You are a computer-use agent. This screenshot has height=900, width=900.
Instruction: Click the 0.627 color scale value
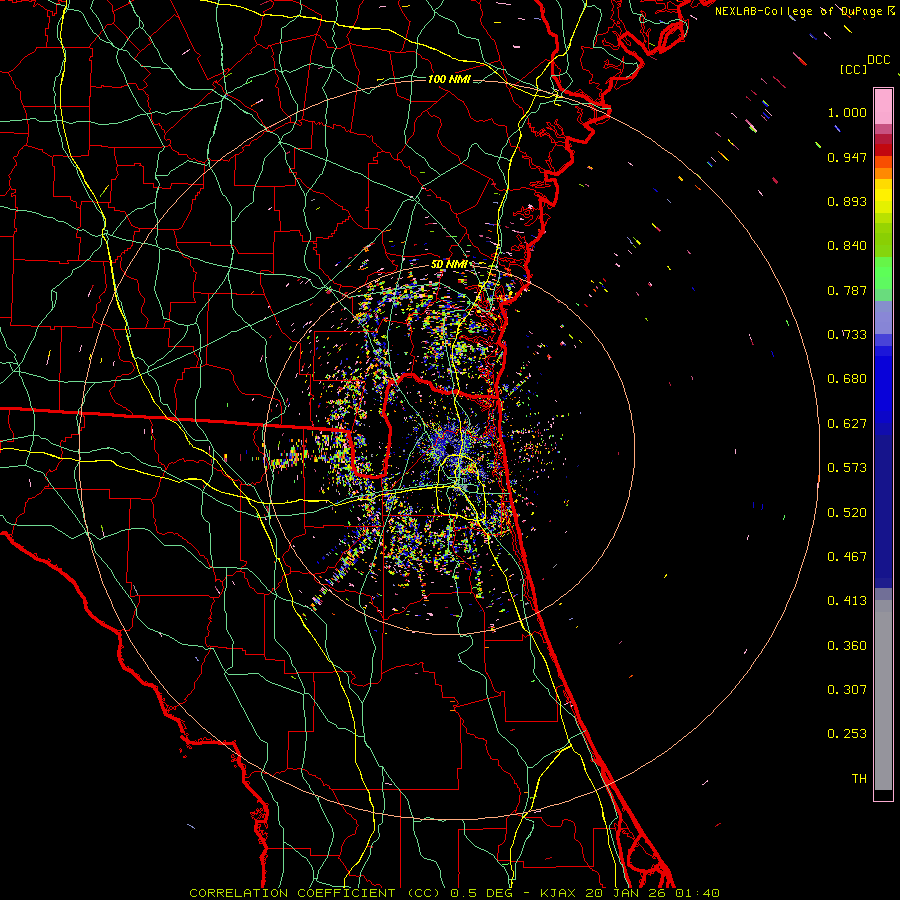point(847,424)
